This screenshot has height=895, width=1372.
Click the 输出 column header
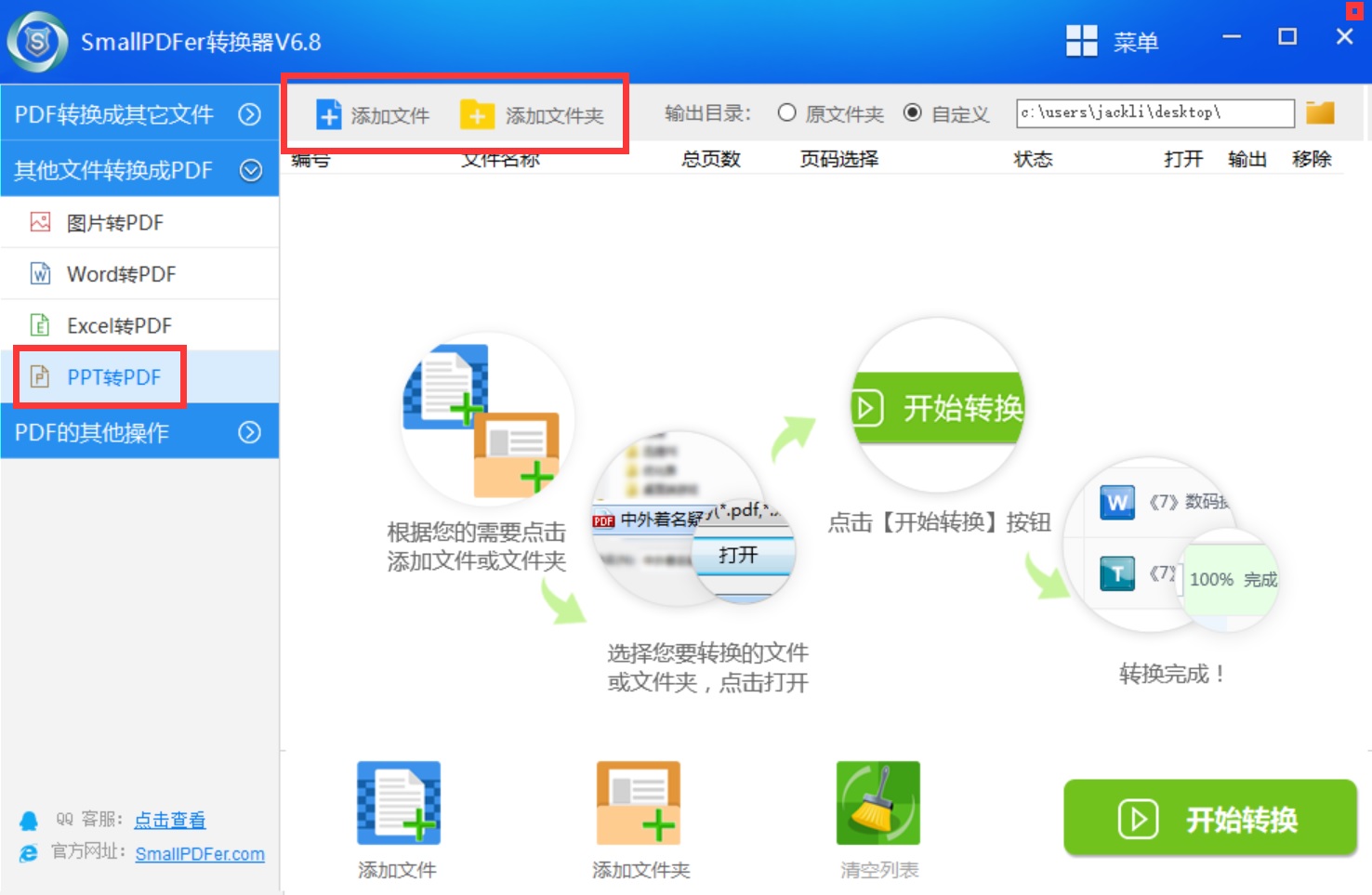click(x=1247, y=159)
